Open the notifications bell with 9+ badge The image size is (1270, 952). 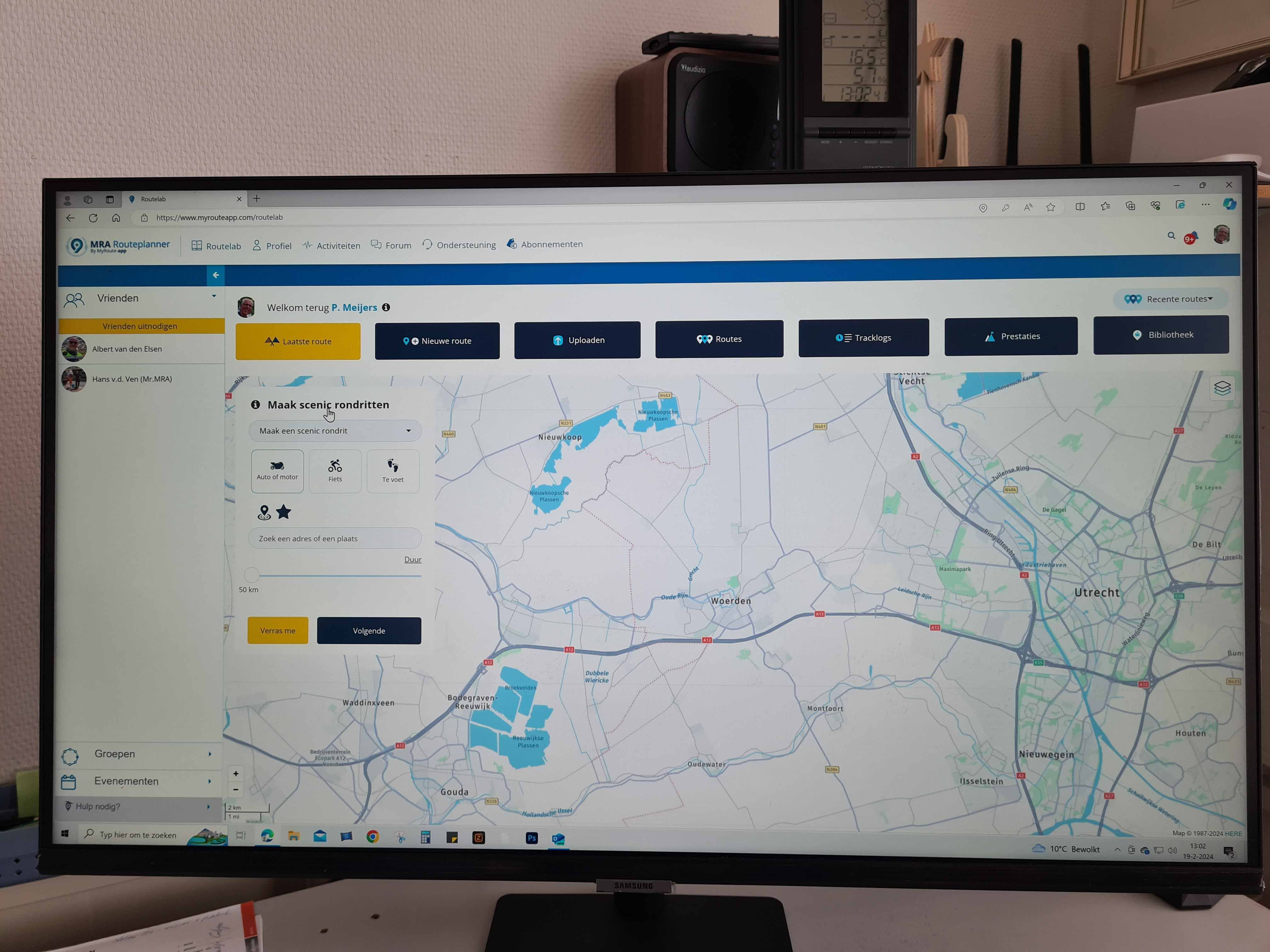point(1191,238)
